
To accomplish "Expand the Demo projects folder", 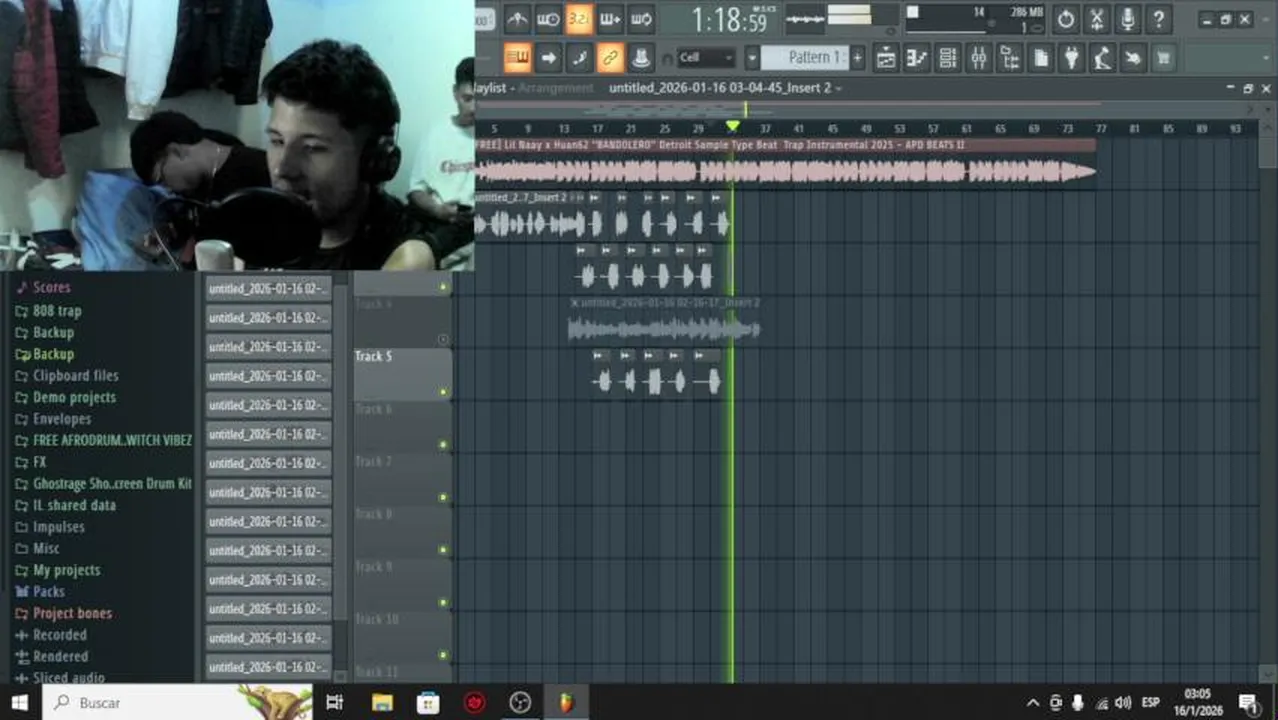I will click(x=65, y=397).
